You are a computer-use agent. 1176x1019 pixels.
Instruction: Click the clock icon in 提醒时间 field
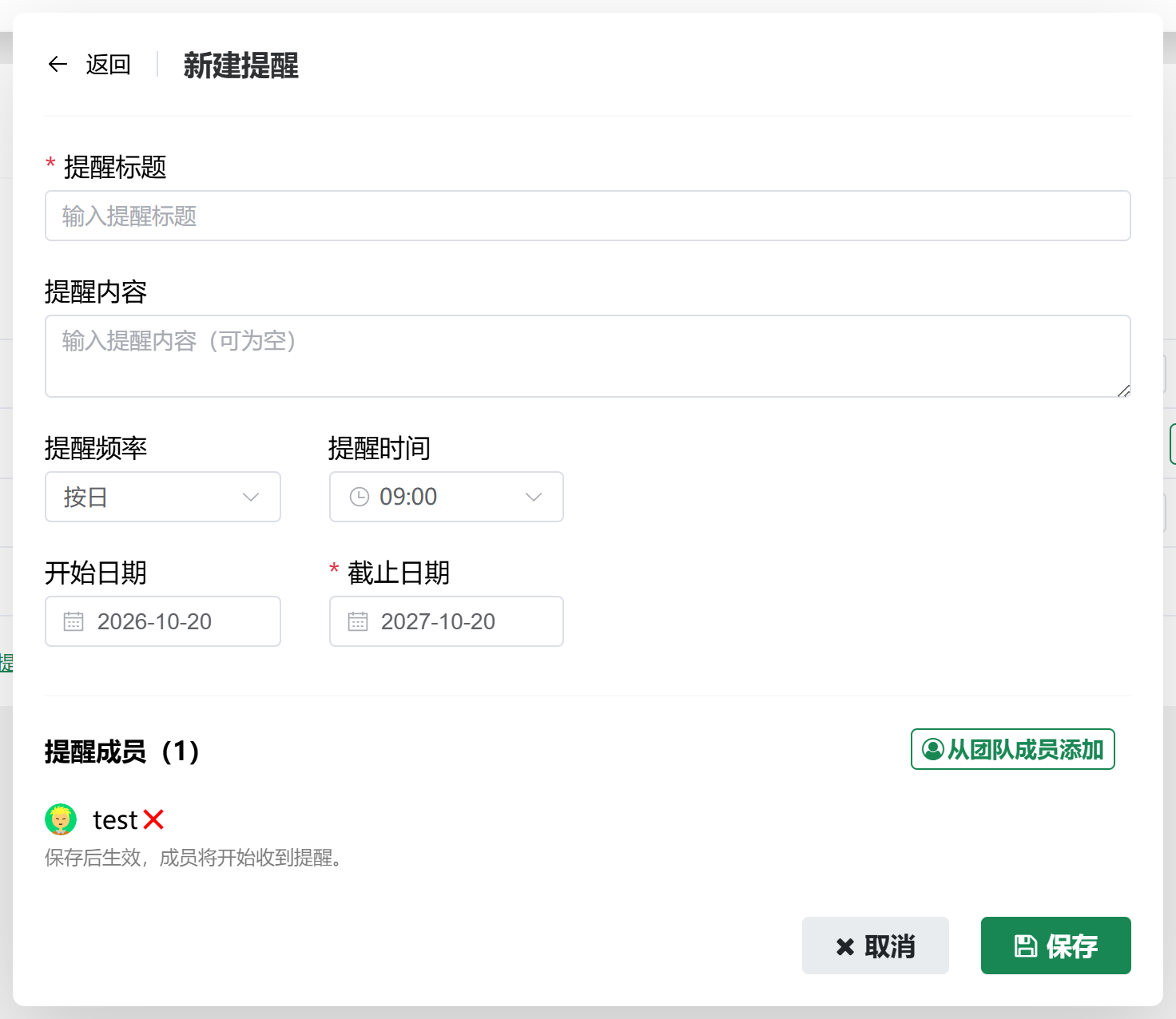tap(360, 497)
